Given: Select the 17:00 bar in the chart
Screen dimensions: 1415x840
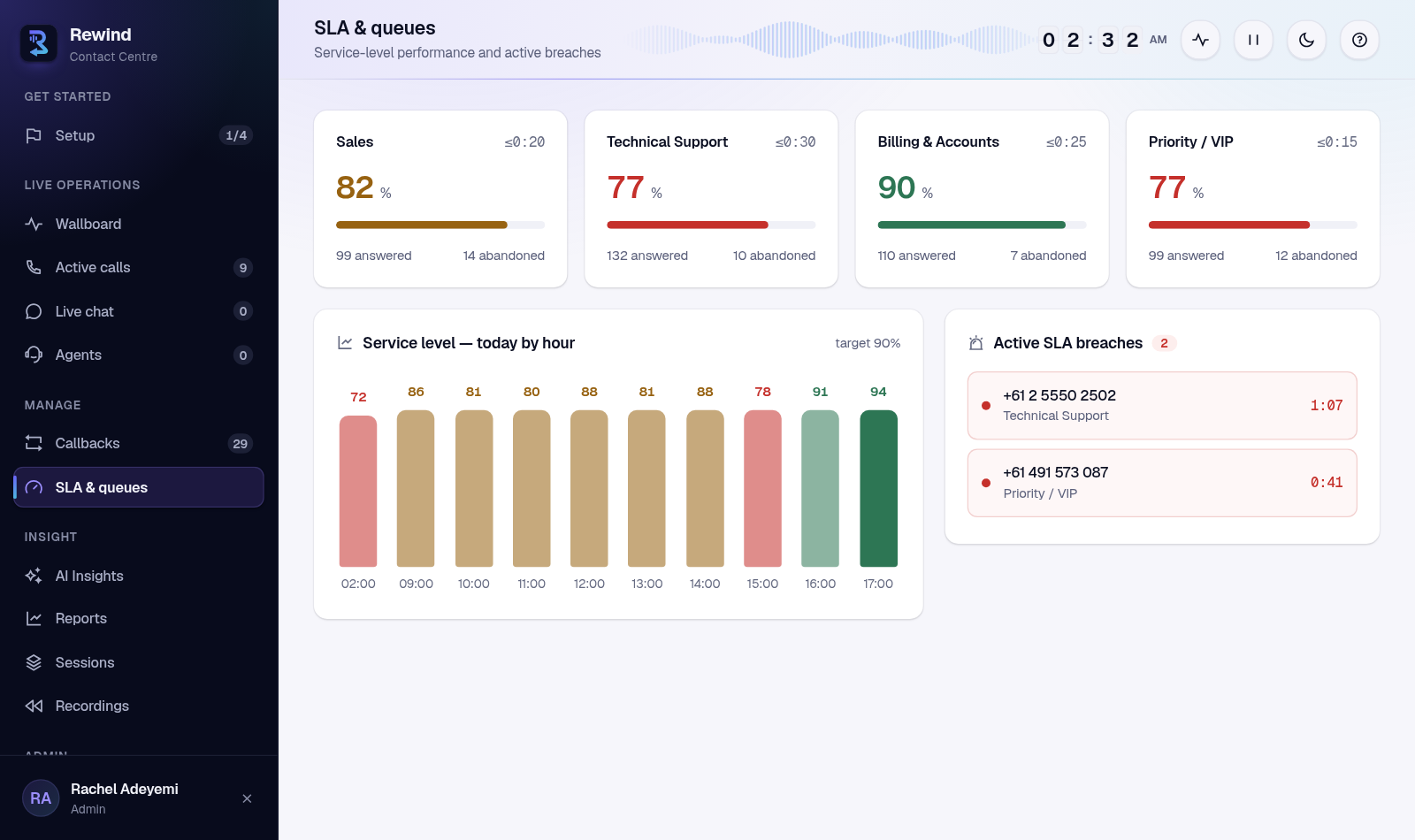Looking at the screenshot, I should (x=878, y=488).
